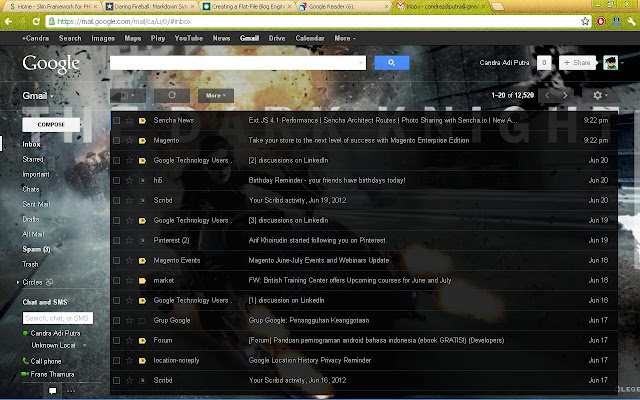Image resolution: width=640 pixels, height=400 pixels.
Task: Check the location-noreply email checkbox
Action: pos(117,360)
